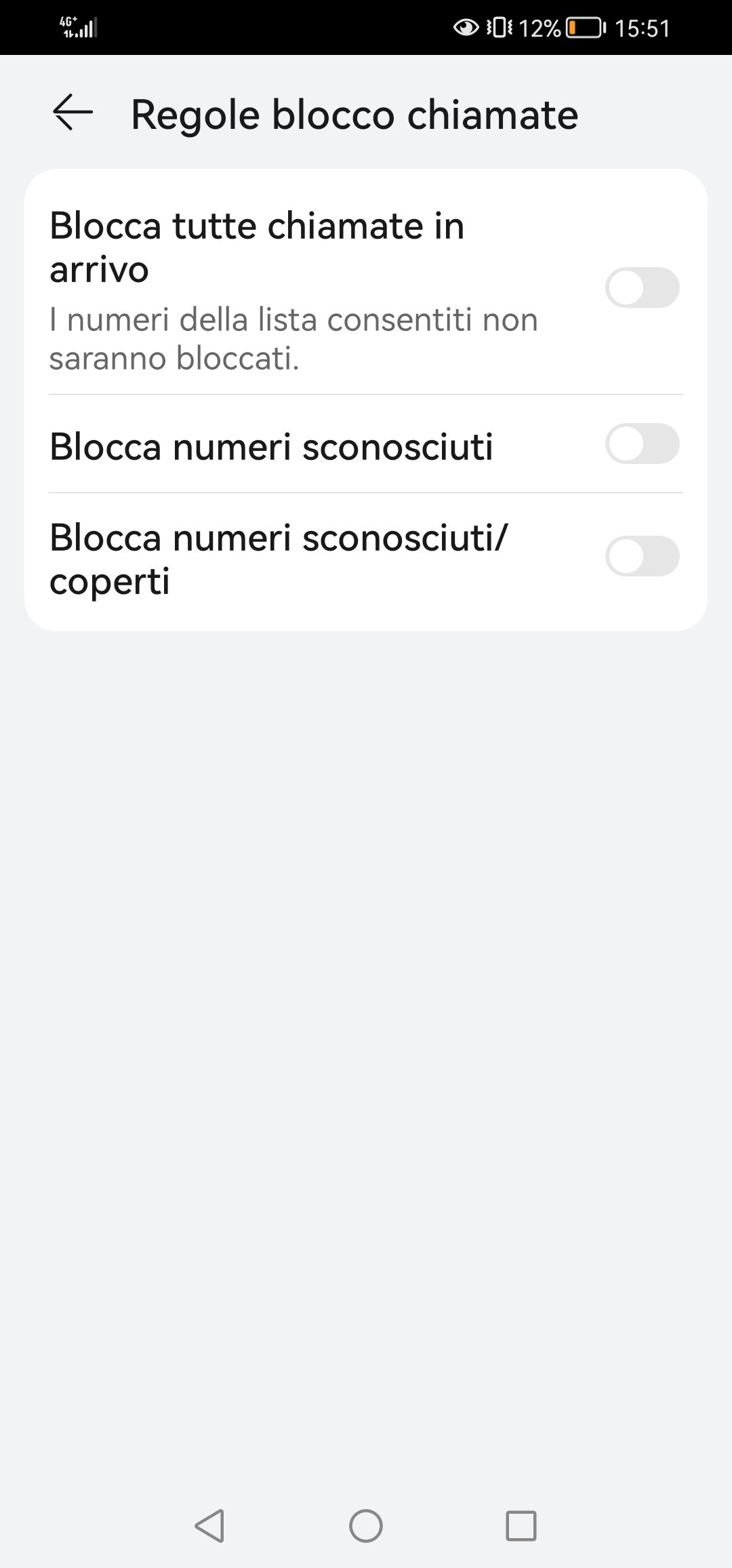Tap the Home circle navigation button
Image resolution: width=732 pixels, height=1568 pixels.
tap(366, 1526)
